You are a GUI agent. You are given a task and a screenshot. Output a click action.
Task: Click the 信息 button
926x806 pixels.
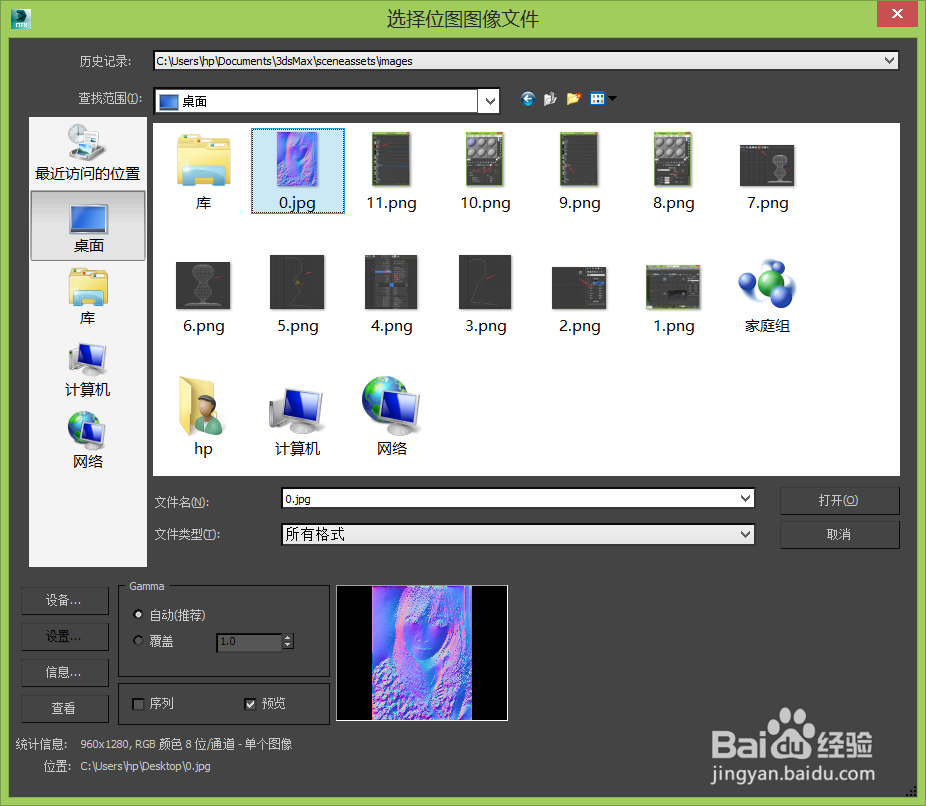pyautogui.click(x=64, y=672)
